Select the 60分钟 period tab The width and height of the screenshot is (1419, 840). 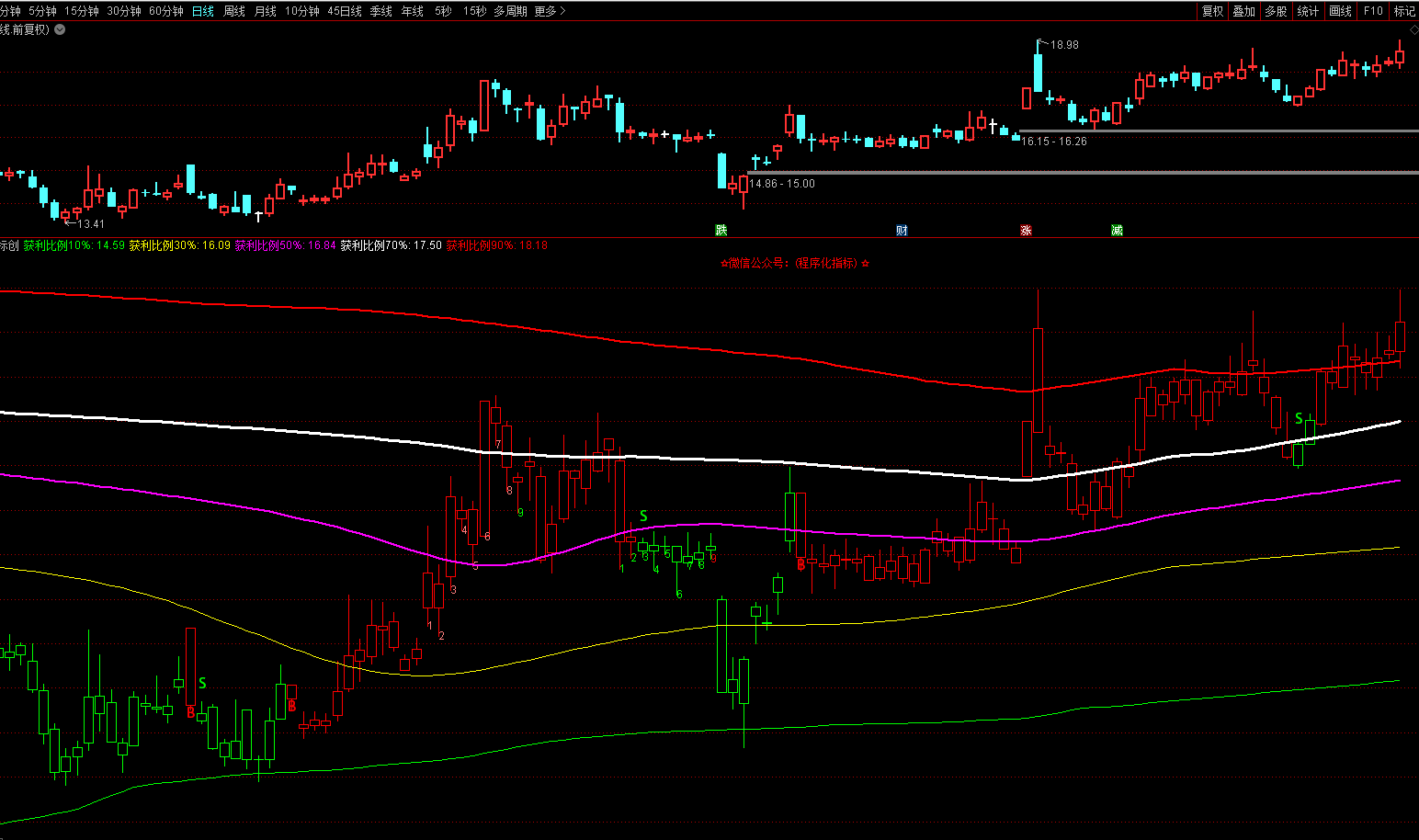pos(166,11)
